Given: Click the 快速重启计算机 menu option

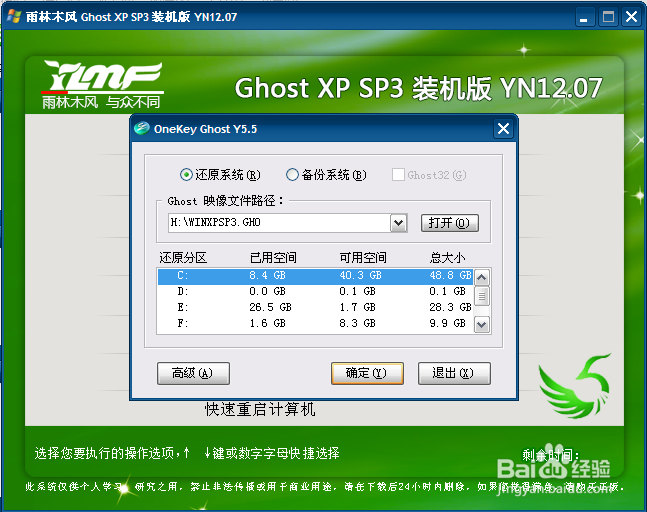Looking at the screenshot, I should pyautogui.click(x=260, y=410).
